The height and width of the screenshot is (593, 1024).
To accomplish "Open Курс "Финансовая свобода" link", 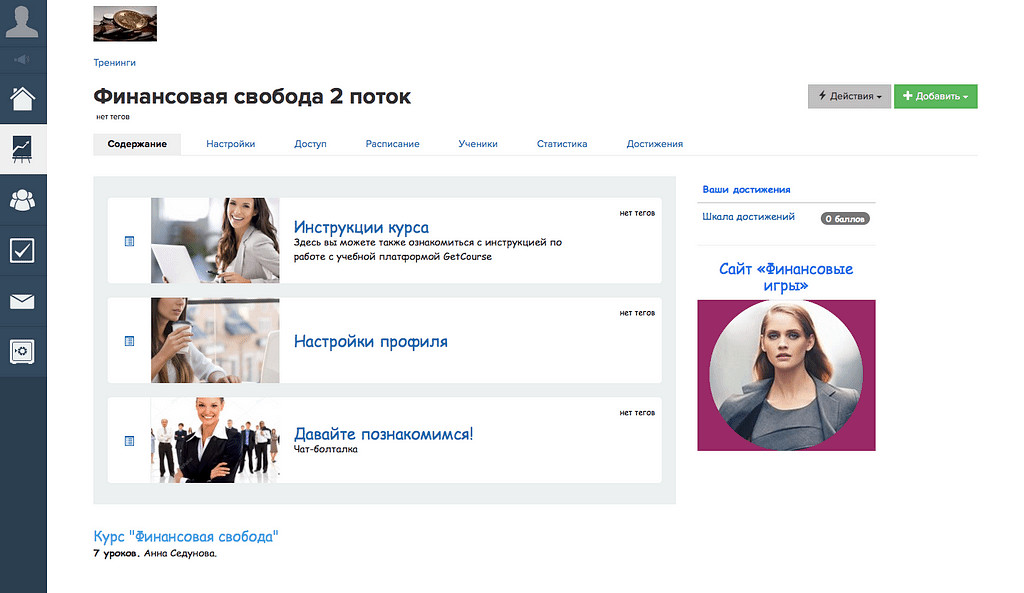I will tap(185, 537).
